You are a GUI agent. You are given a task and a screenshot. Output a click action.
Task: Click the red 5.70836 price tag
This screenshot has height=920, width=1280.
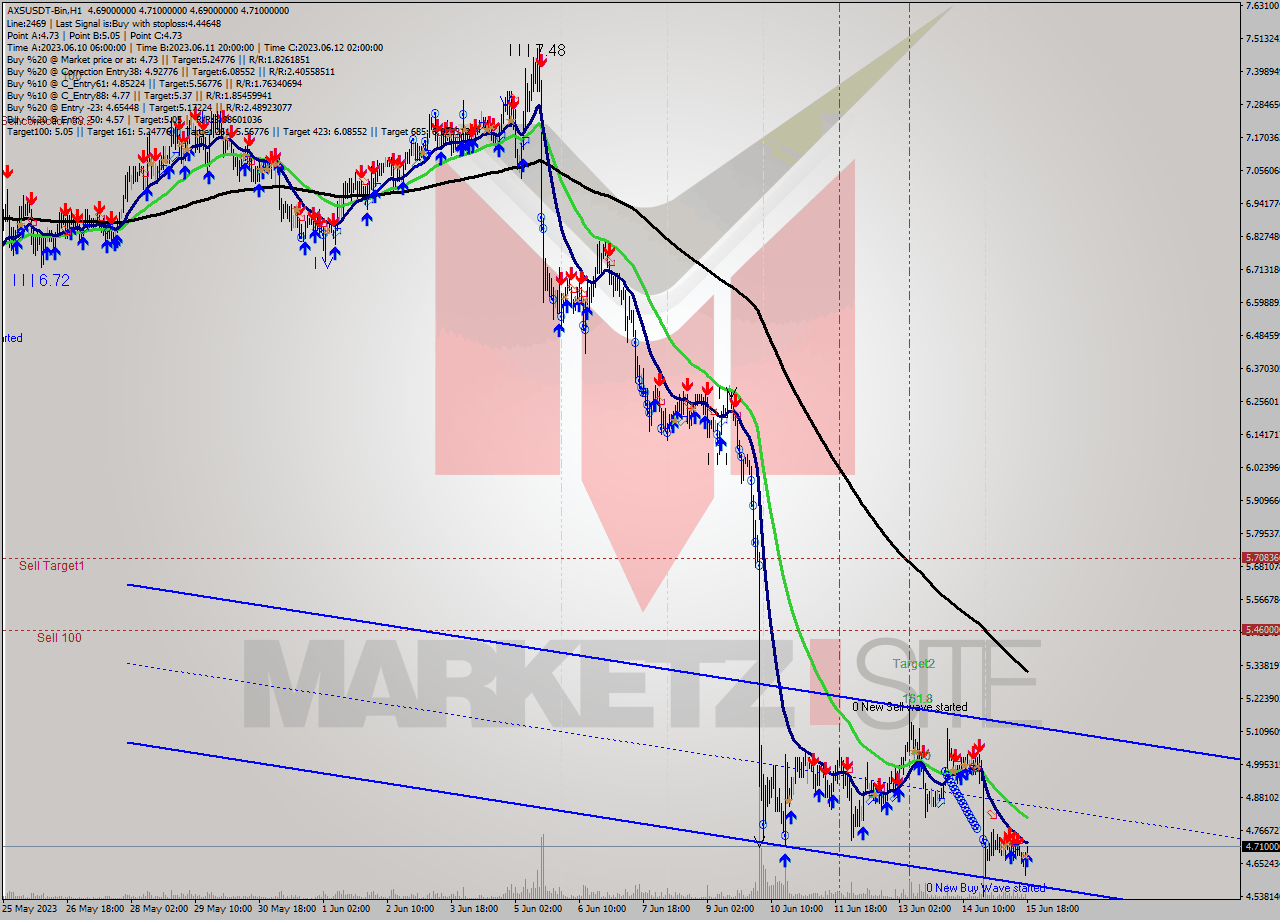click(x=1260, y=558)
